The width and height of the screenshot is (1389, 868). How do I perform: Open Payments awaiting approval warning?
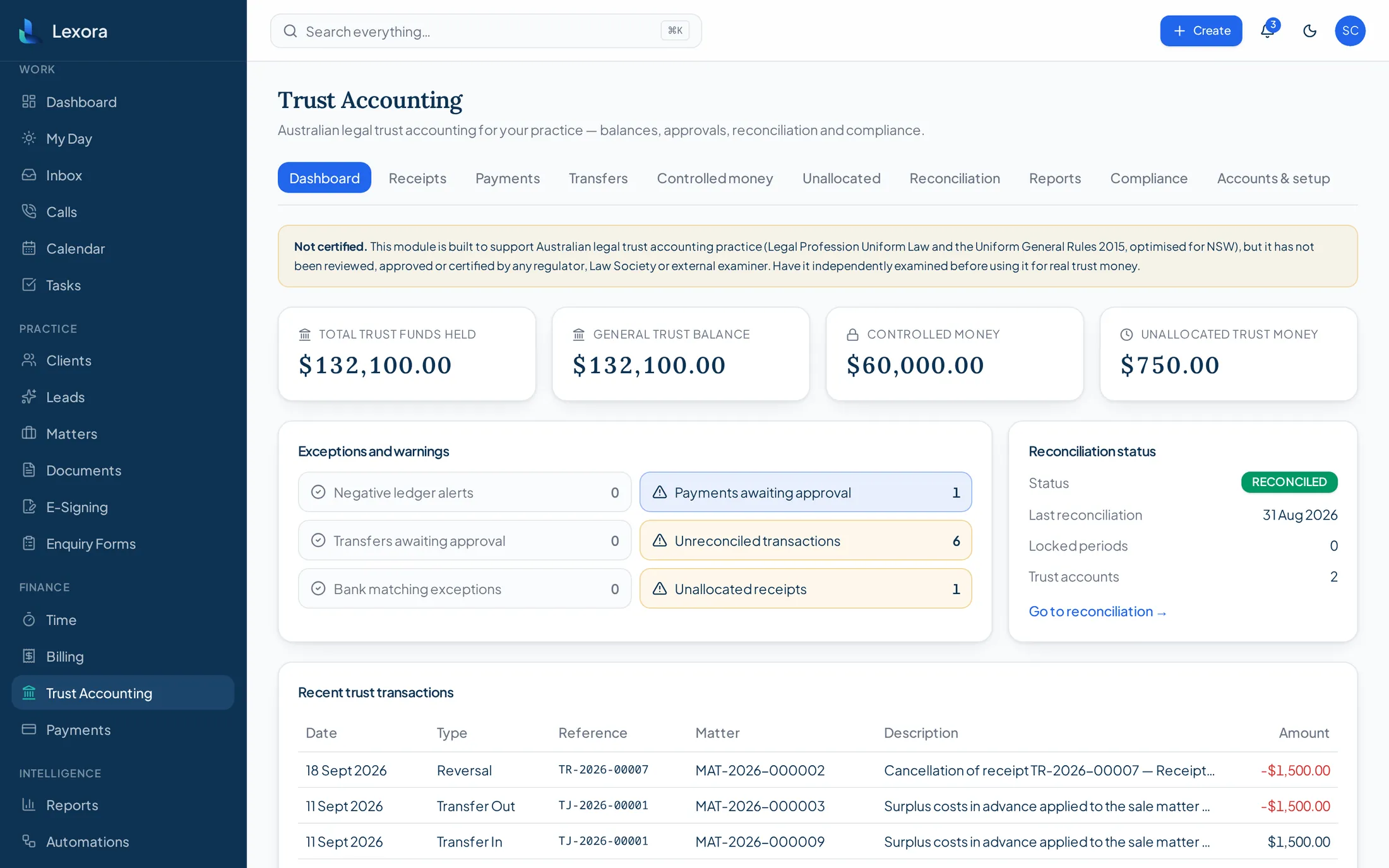806,492
